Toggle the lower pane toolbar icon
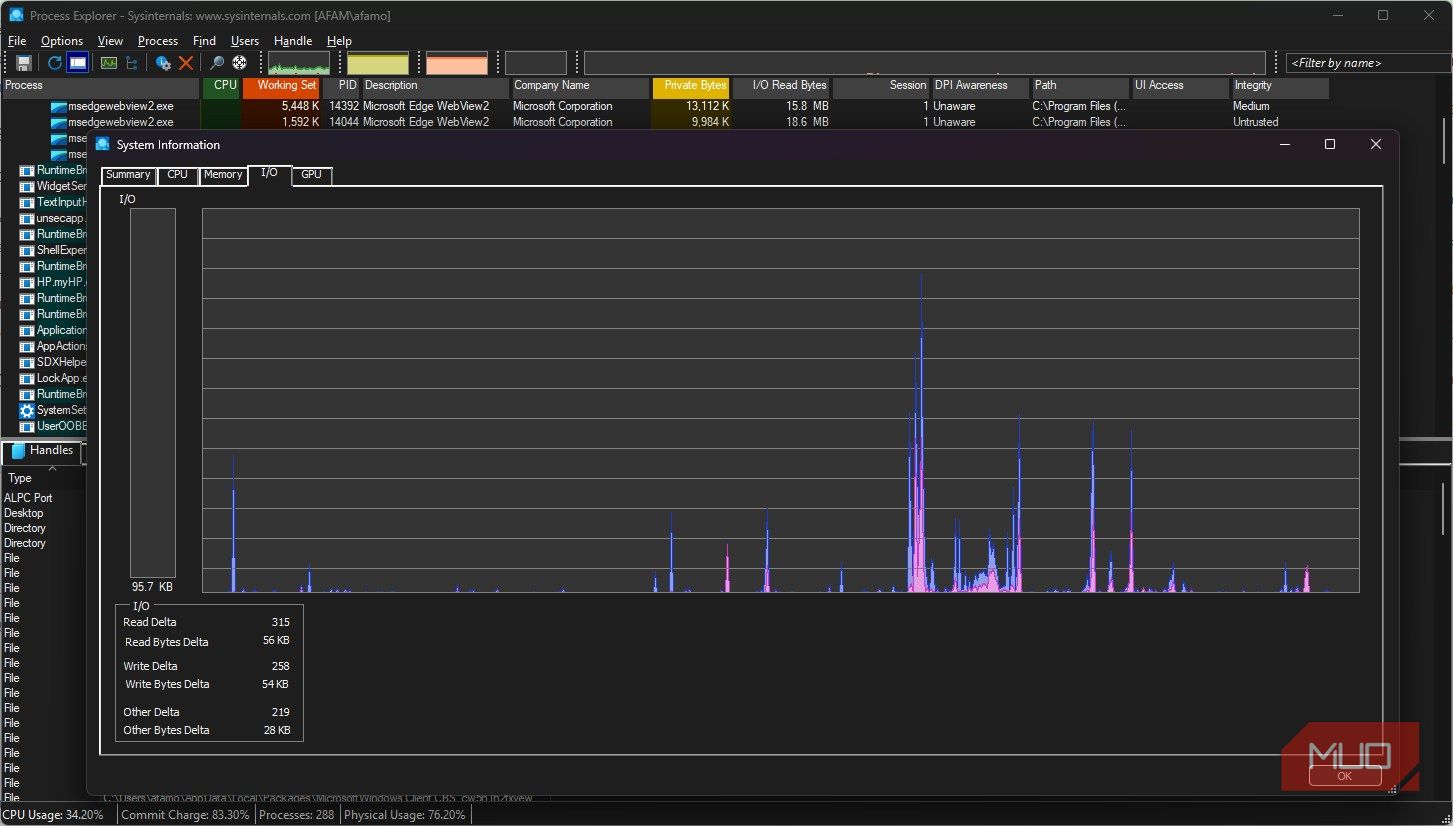 (77, 63)
